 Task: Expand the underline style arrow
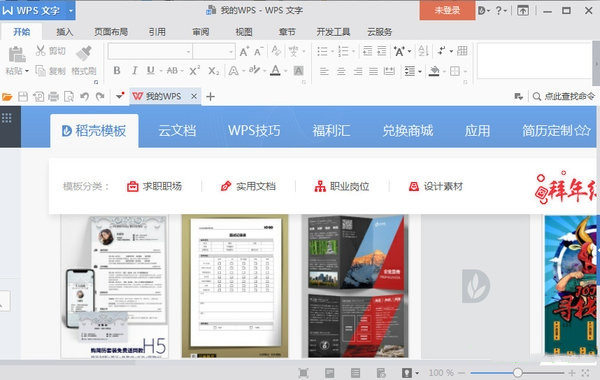161,71
